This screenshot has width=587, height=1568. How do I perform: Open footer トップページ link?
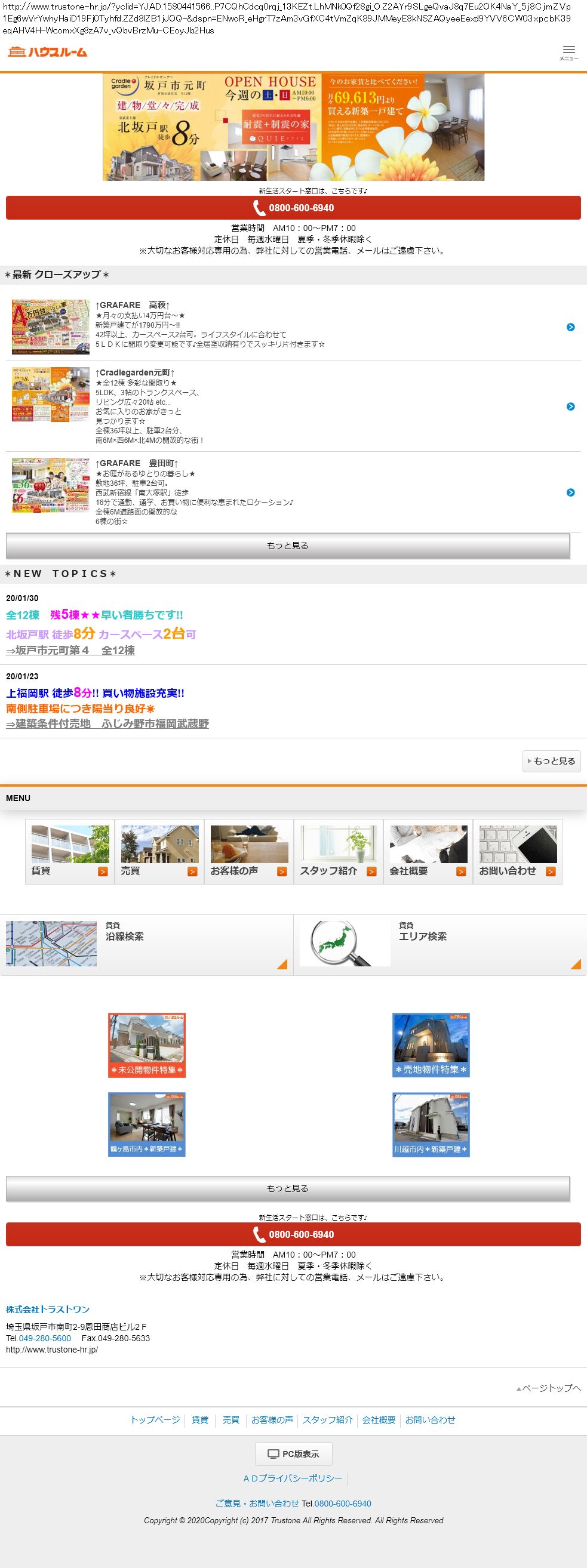tap(155, 1419)
